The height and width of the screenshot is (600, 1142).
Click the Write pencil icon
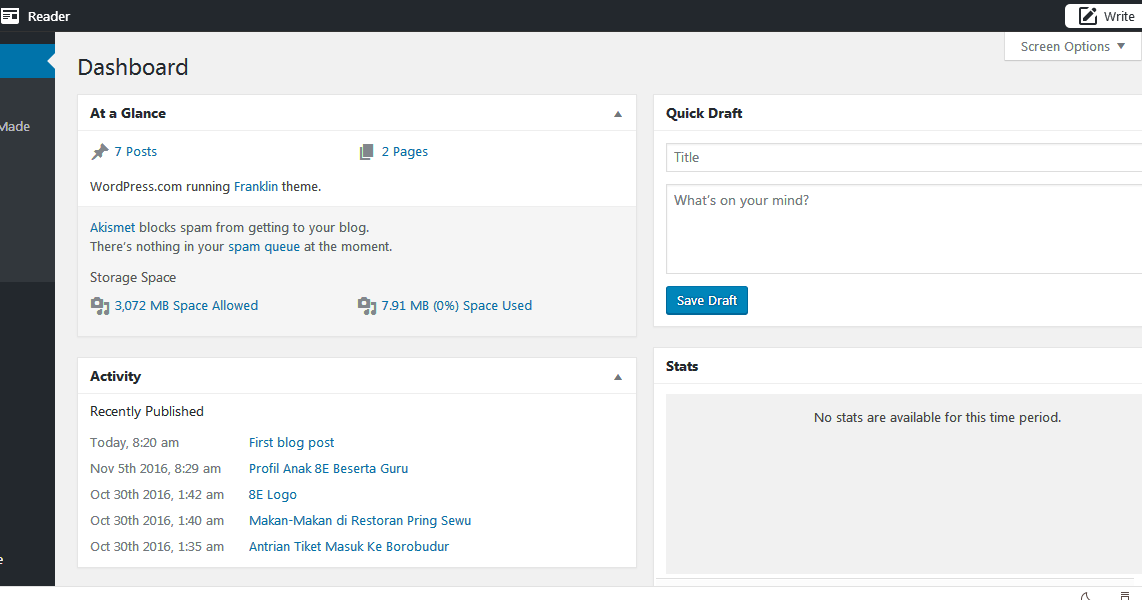tap(1088, 15)
